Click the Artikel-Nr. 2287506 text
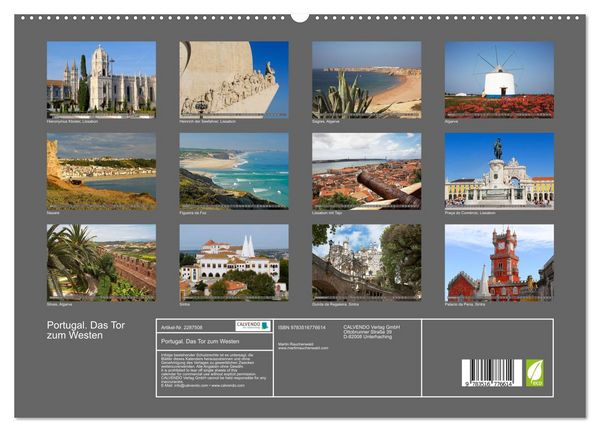 coord(182,328)
